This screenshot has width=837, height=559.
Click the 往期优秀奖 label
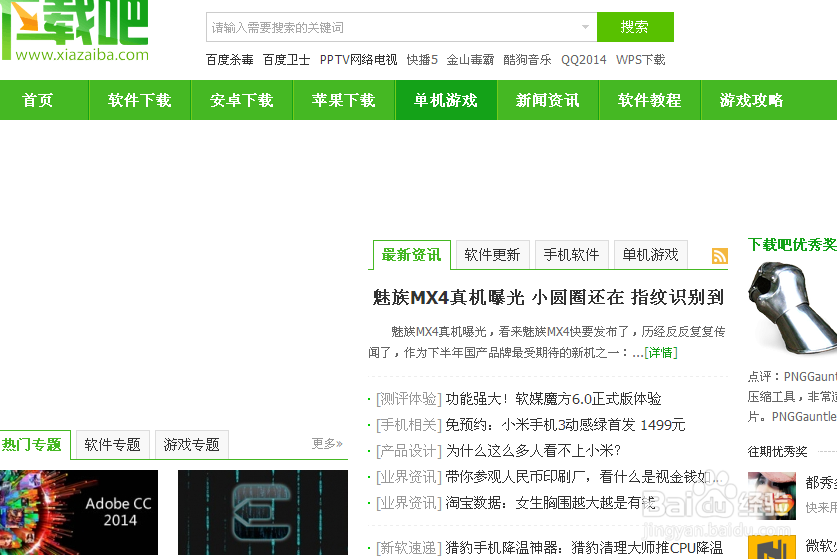click(x=777, y=452)
